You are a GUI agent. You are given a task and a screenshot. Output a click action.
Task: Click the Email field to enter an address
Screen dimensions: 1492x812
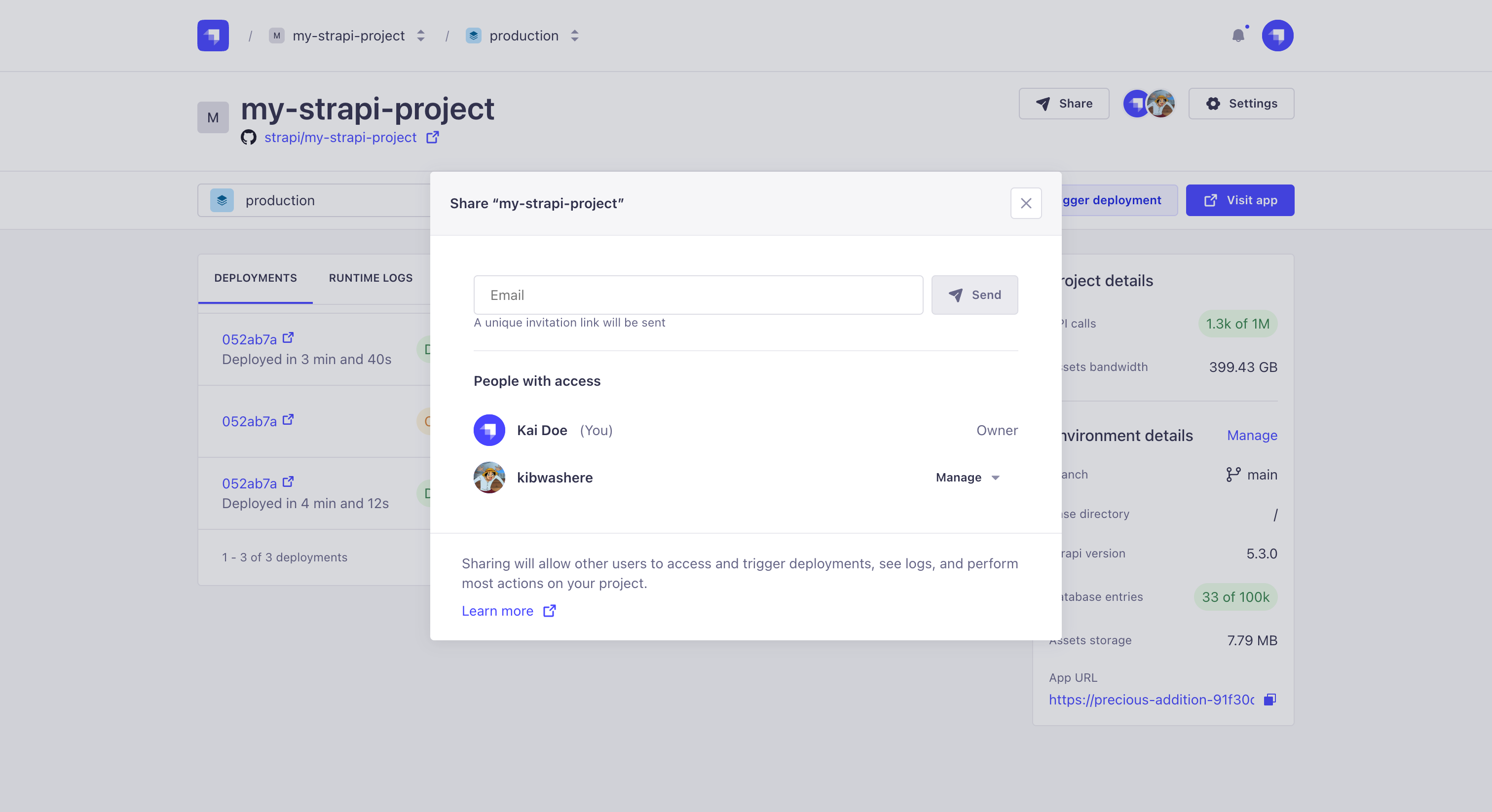tap(695, 295)
